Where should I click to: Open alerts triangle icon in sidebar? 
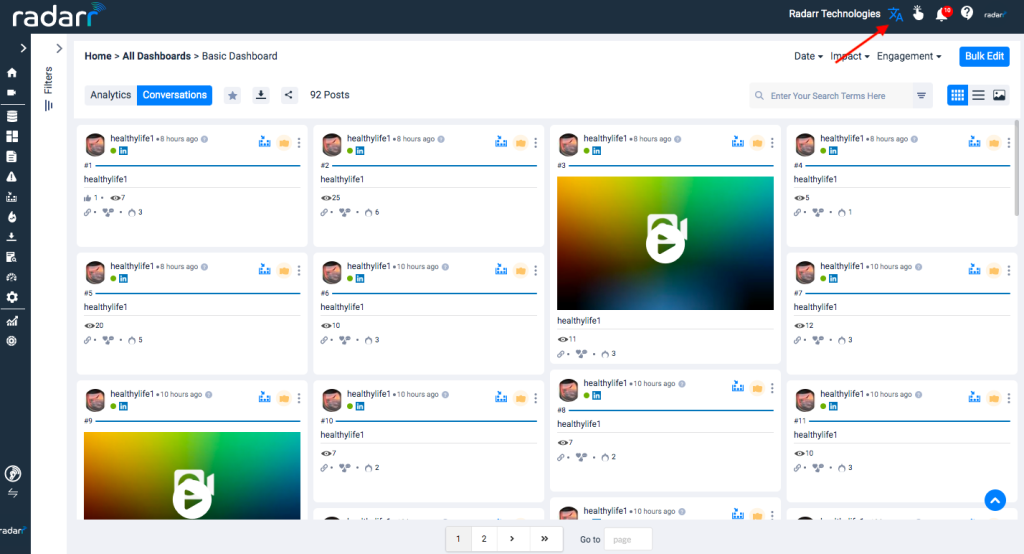12,177
